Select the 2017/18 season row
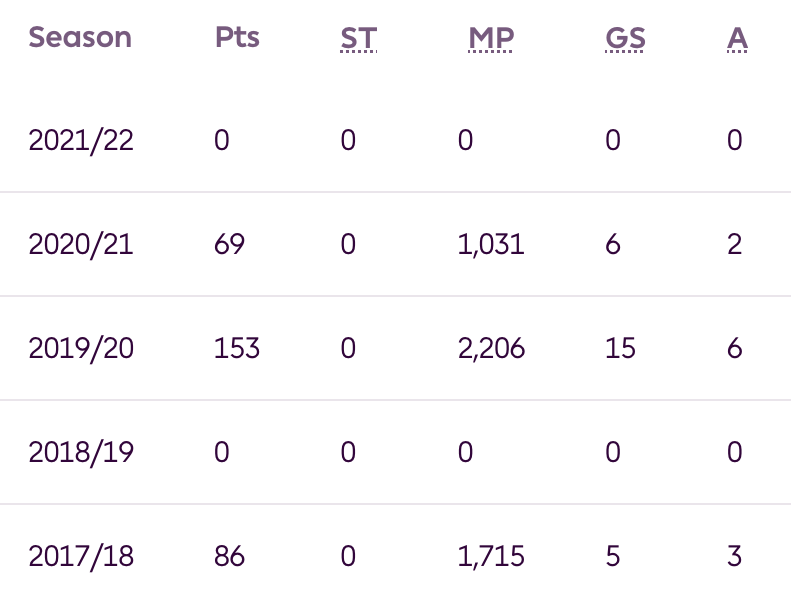Image resolution: width=791 pixels, height=603 pixels. 81,556
